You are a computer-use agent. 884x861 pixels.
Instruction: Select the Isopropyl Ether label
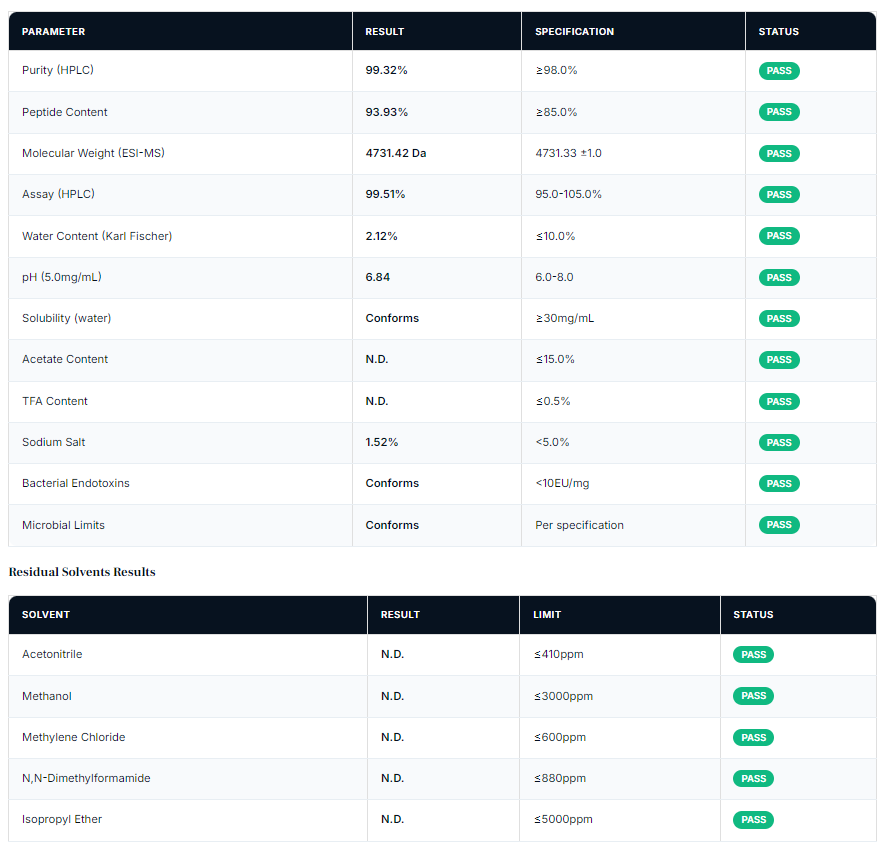point(62,819)
